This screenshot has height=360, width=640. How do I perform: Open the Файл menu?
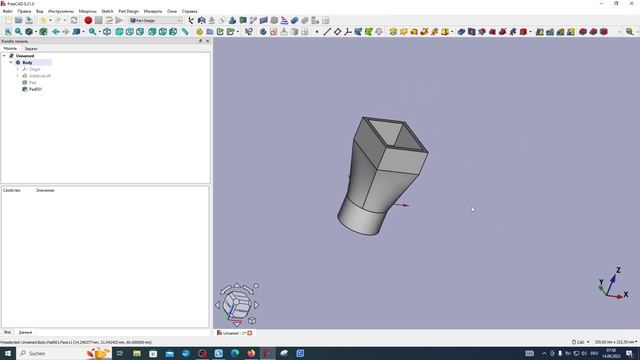tap(8, 11)
